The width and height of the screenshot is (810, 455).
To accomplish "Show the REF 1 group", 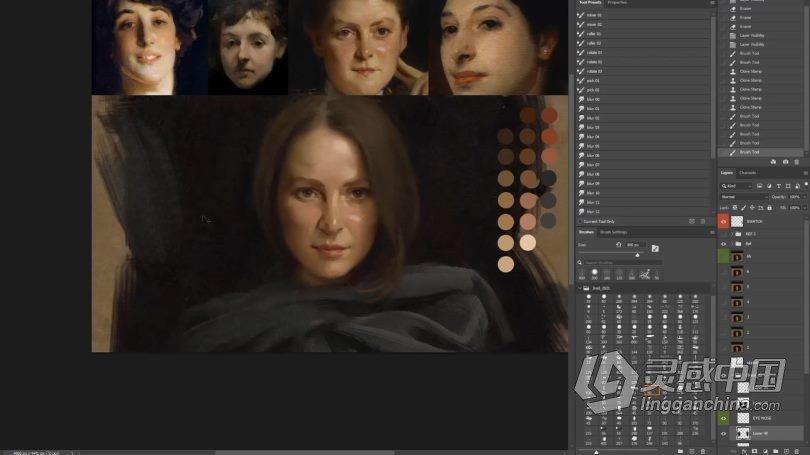I will [x=723, y=234].
